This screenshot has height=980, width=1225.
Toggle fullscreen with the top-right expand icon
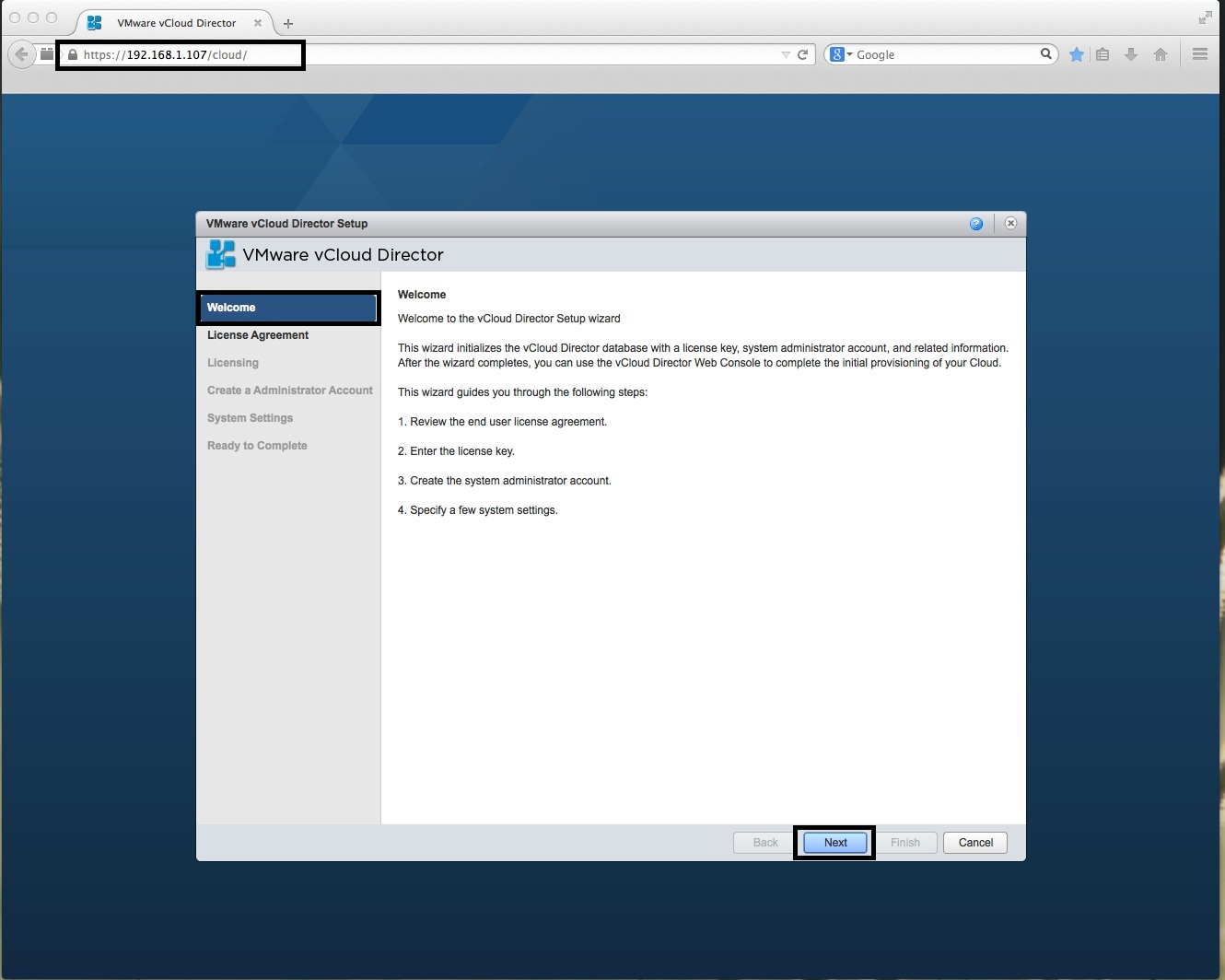[x=1205, y=17]
